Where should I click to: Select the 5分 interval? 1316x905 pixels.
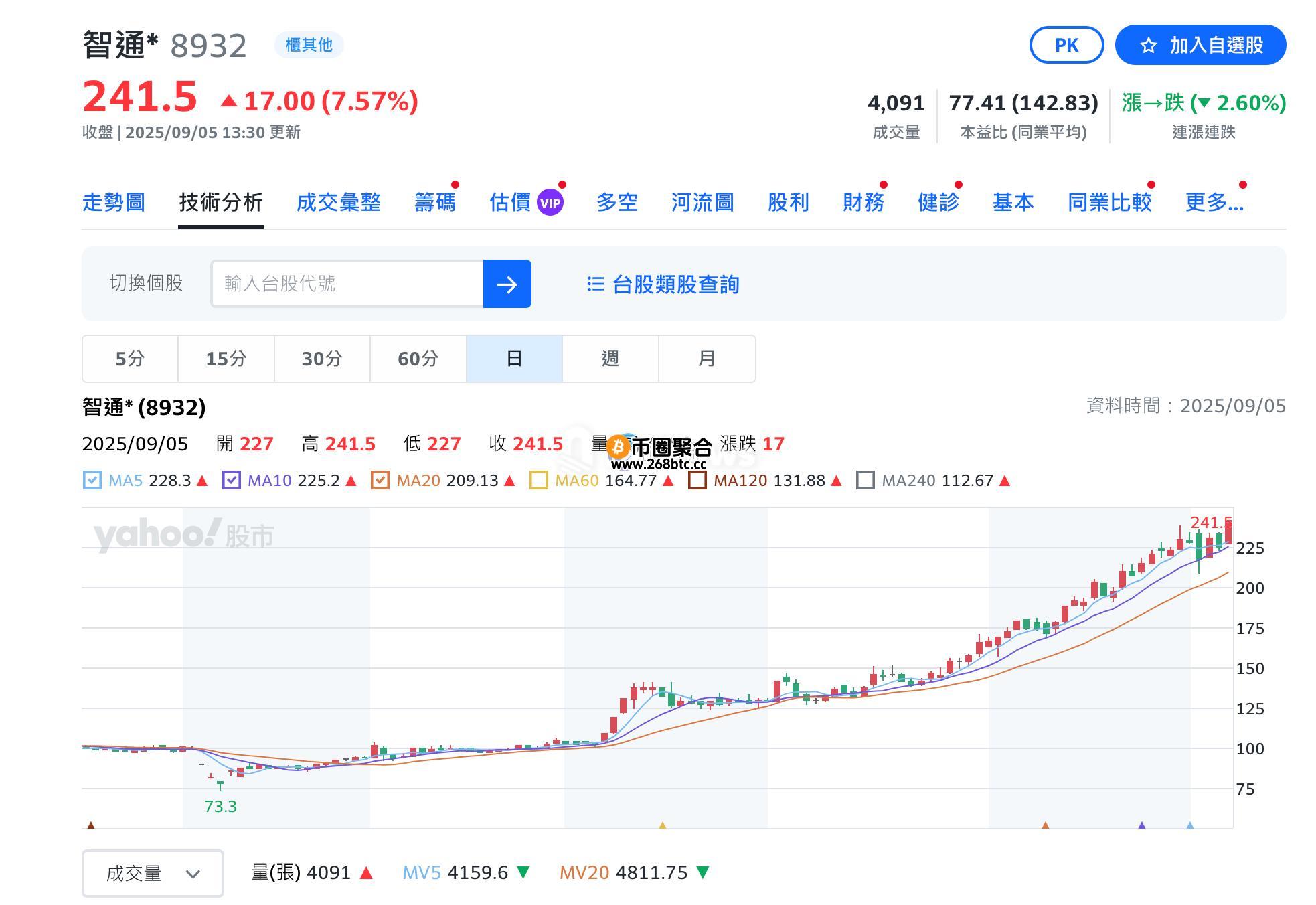point(130,359)
